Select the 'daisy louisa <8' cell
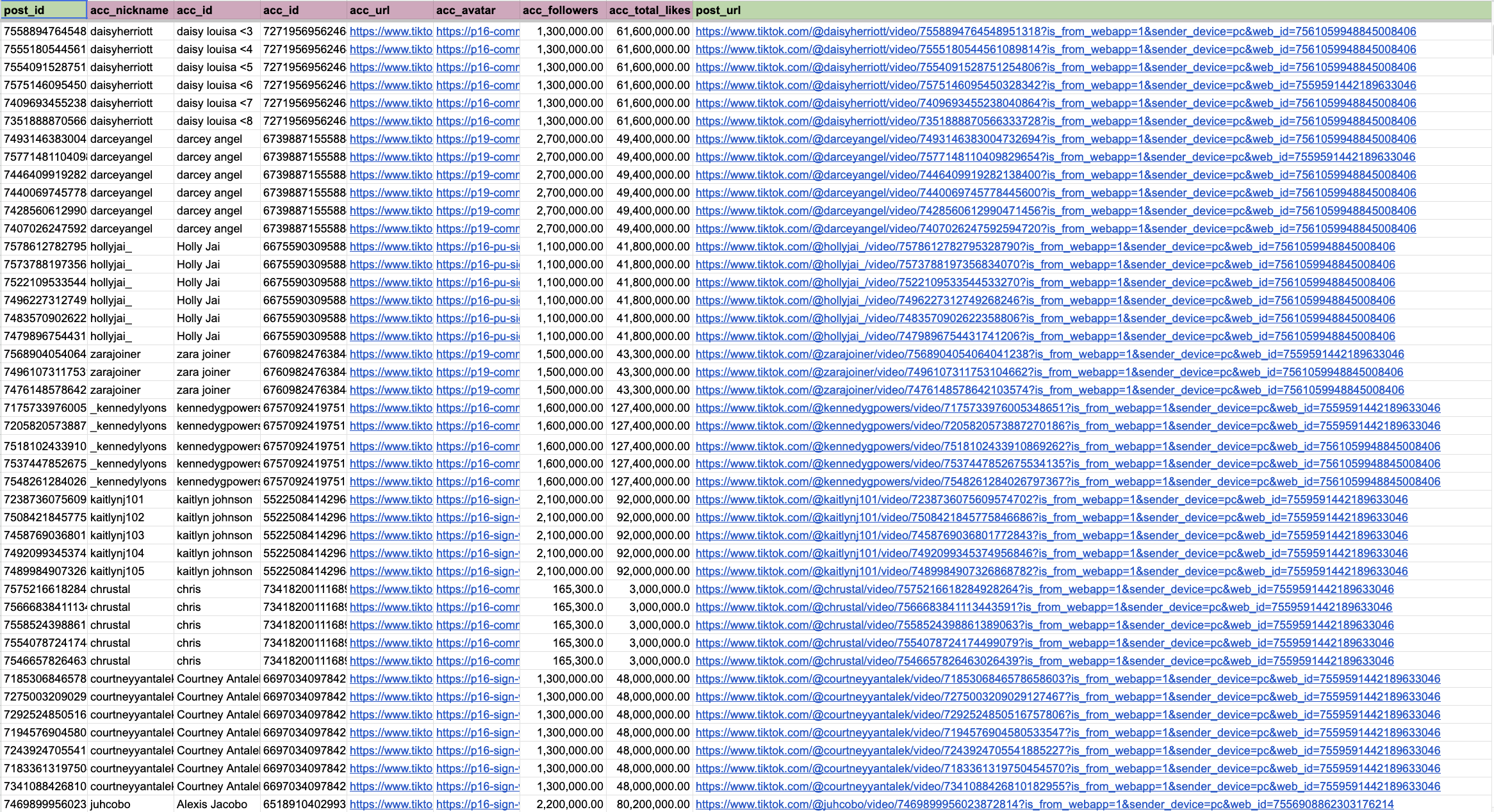This screenshot has height=812, width=1494. (x=215, y=121)
